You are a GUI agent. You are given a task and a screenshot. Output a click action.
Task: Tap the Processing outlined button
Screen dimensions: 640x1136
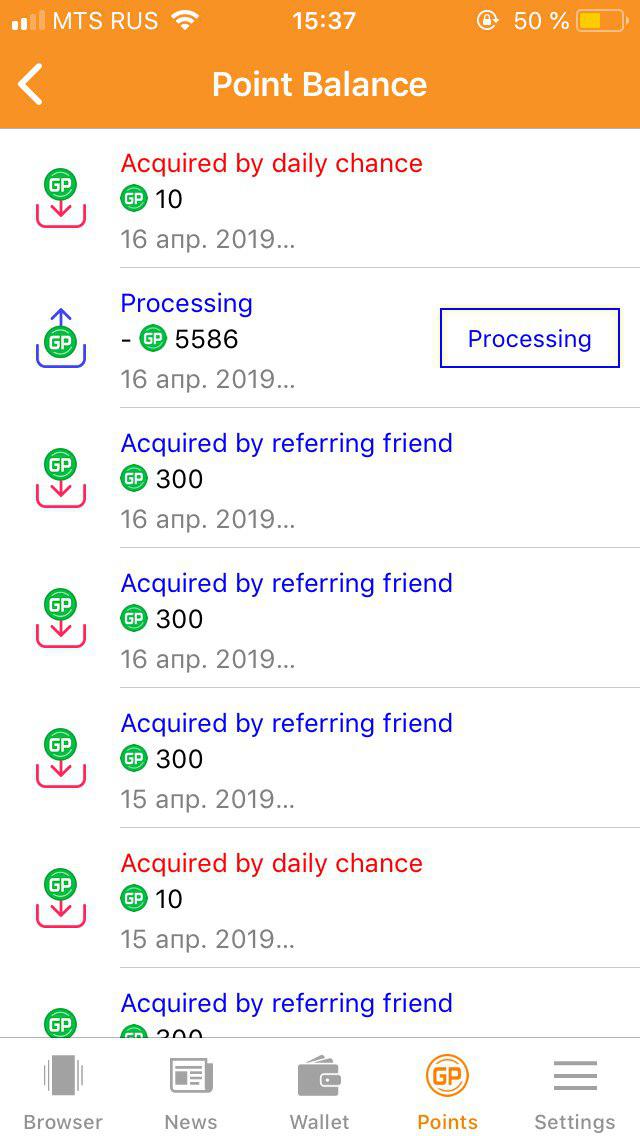(x=530, y=338)
